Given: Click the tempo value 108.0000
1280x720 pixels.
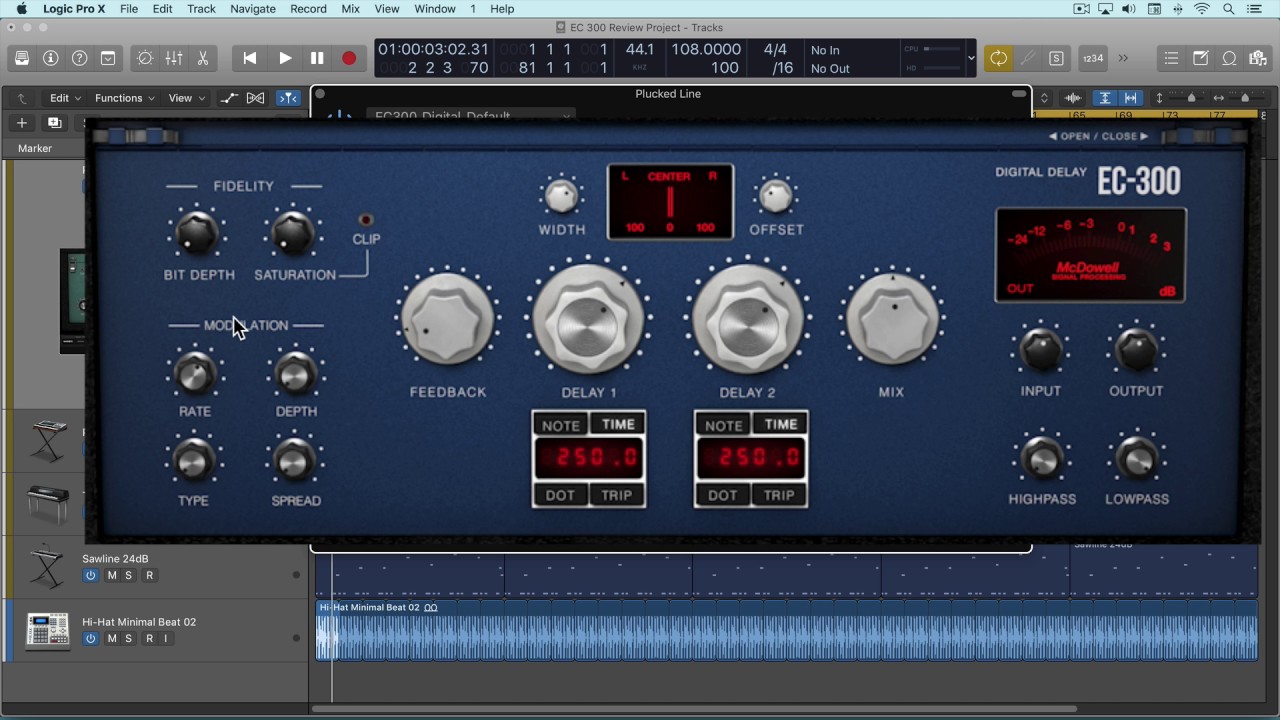Looking at the screenshot, I should (x=706, y=50).
